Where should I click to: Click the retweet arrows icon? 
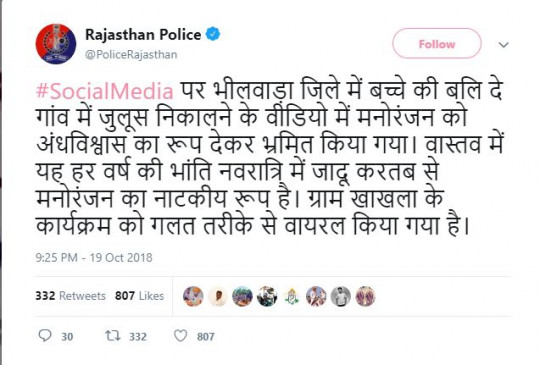click(x=113, y=335)
